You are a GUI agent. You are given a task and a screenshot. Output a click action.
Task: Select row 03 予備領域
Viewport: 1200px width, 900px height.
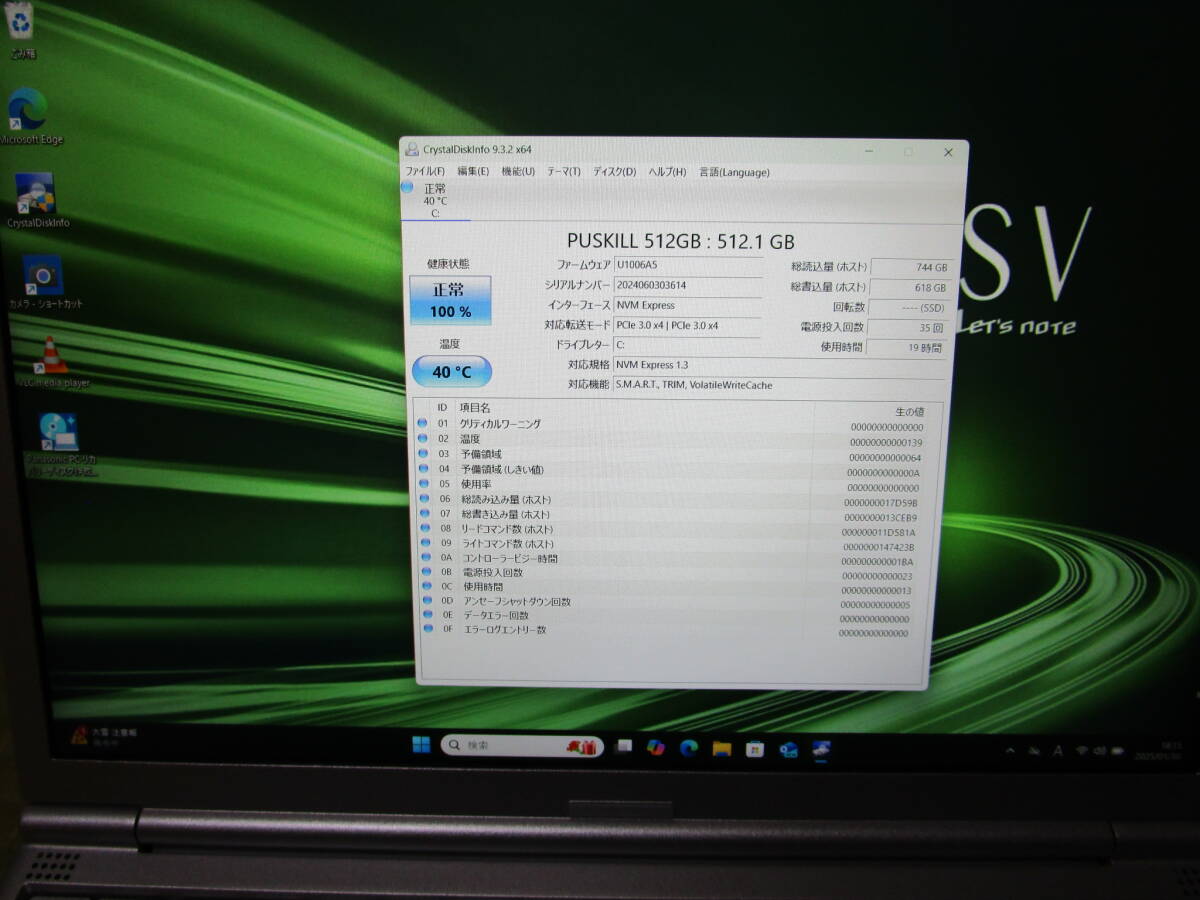point(676,454)
